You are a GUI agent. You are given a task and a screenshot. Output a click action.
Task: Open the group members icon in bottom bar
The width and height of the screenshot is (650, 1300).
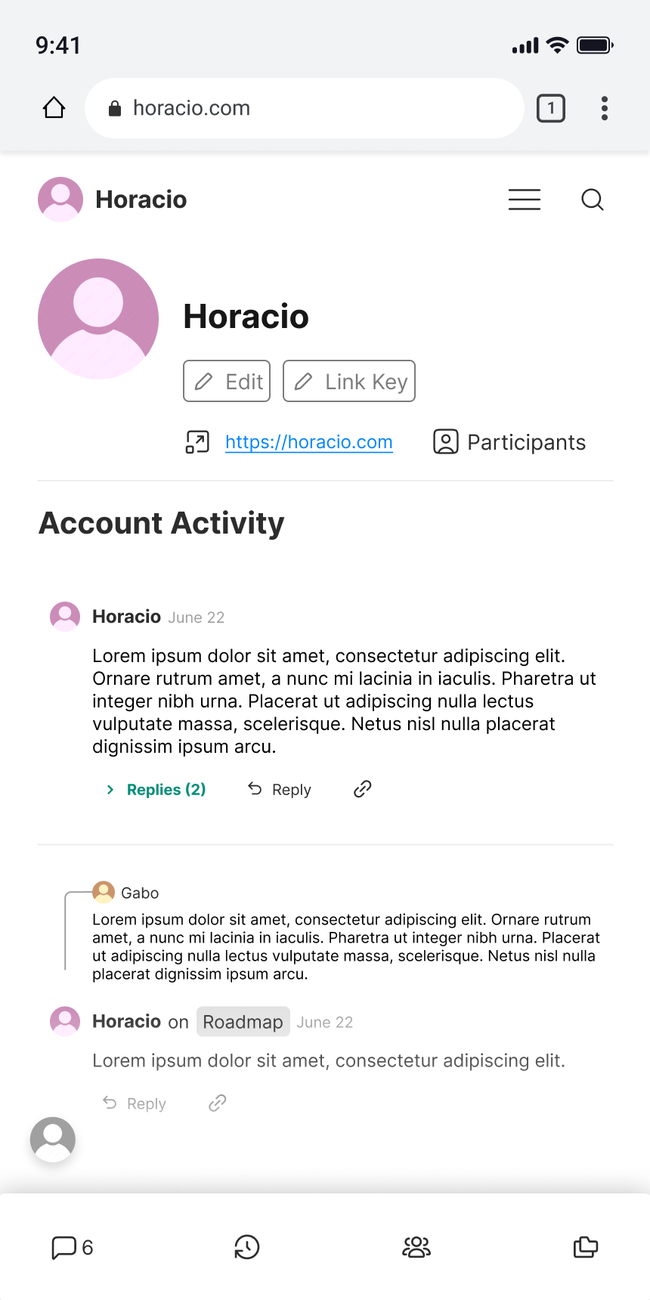tap(416, 1247)
